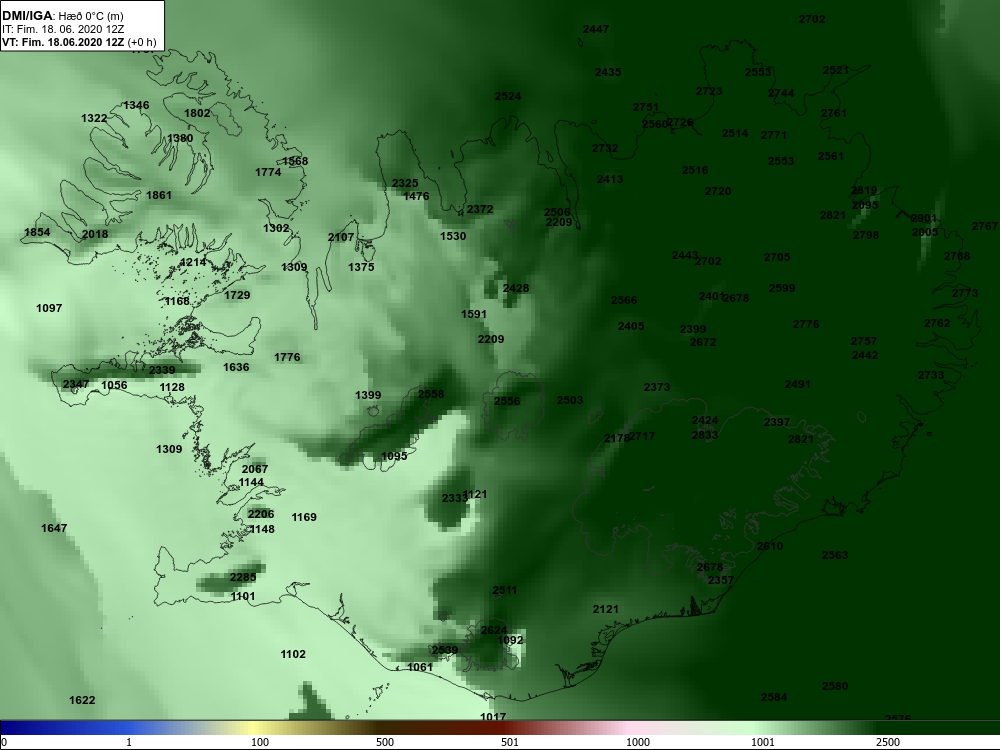This screenshot has width=1000, height=750.
Task: Click the 2610 value on southeast coast
Action: [770, 546]
